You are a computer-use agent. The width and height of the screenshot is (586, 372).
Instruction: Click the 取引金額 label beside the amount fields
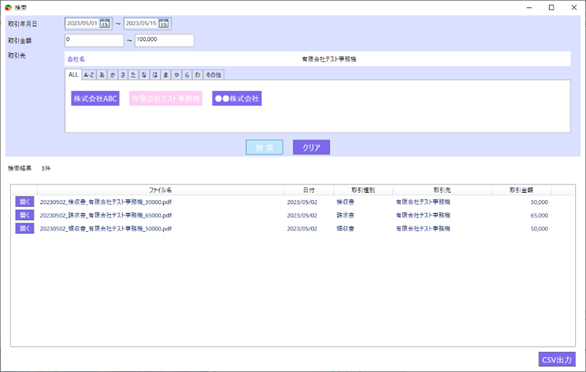(20, 41)
